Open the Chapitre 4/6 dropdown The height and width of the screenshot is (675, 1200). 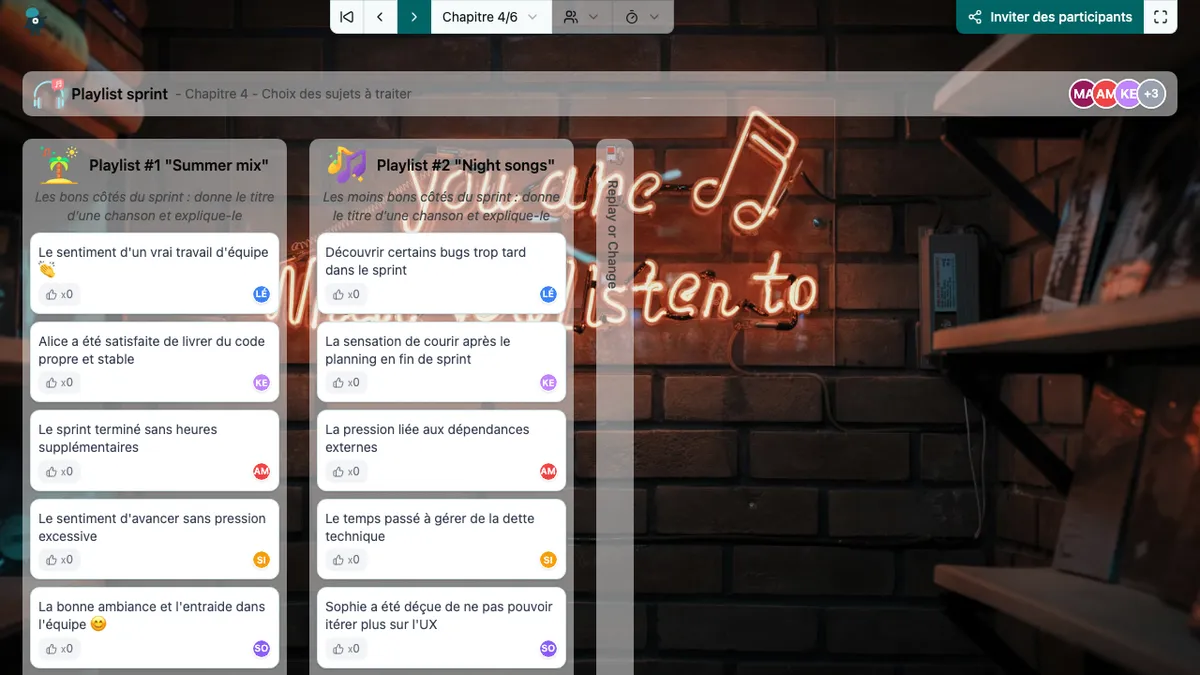[x=490, y=17]
